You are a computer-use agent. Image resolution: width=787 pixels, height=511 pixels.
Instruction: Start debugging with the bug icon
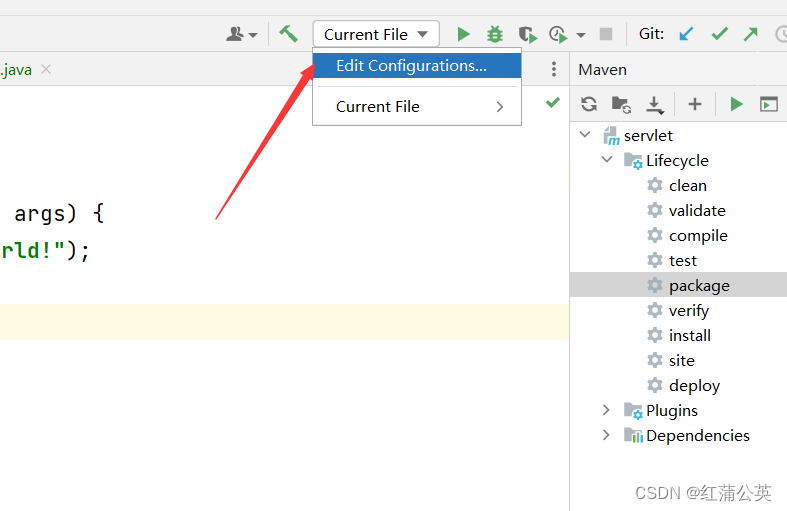495,34
